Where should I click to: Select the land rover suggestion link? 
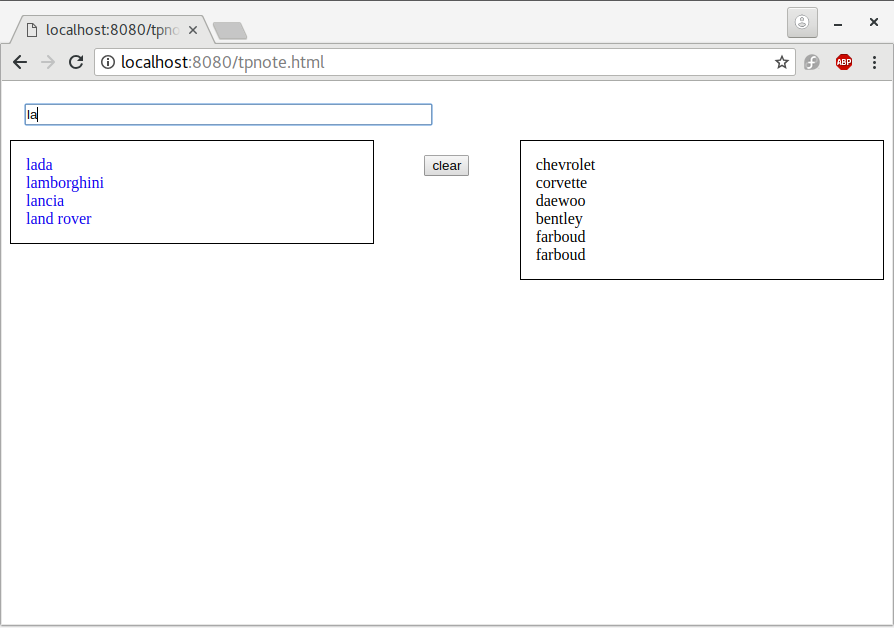[59, 219]
